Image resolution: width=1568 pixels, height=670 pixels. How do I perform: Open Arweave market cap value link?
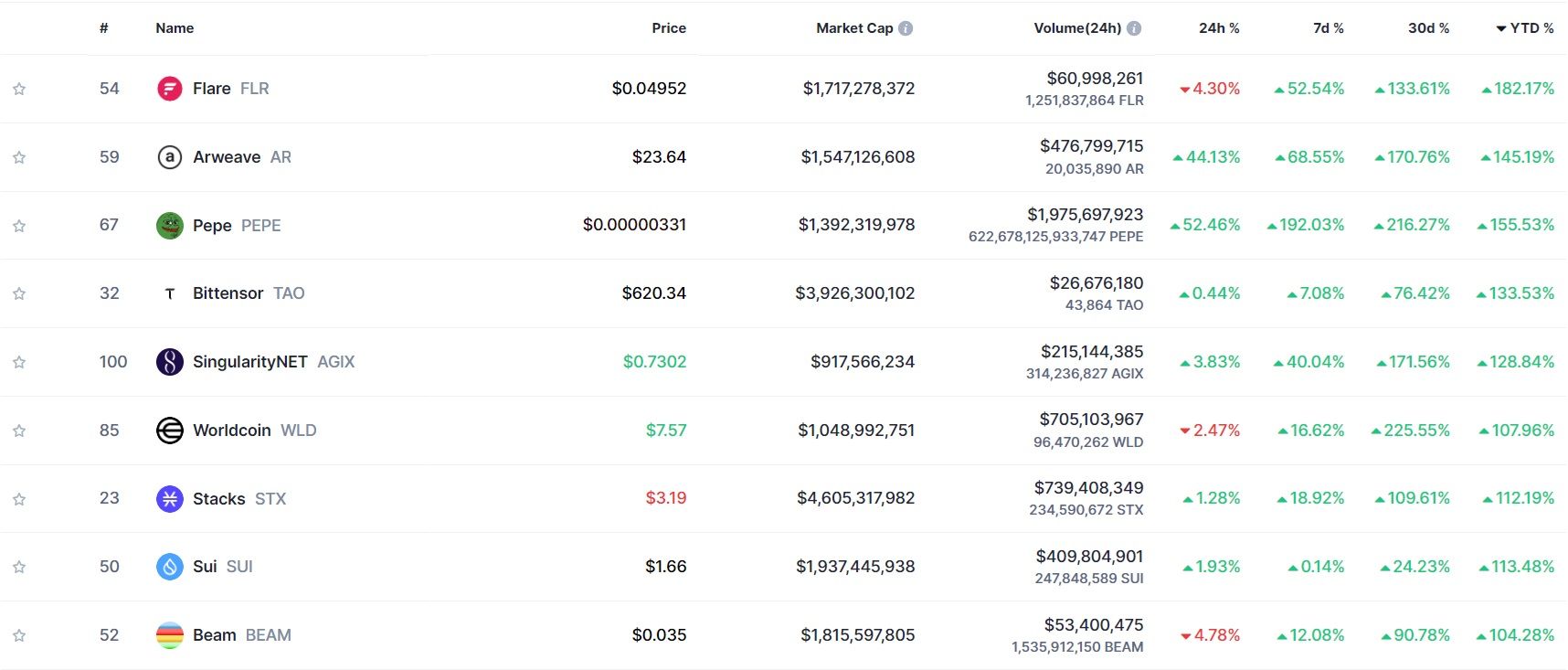click(x=857, y=157)
